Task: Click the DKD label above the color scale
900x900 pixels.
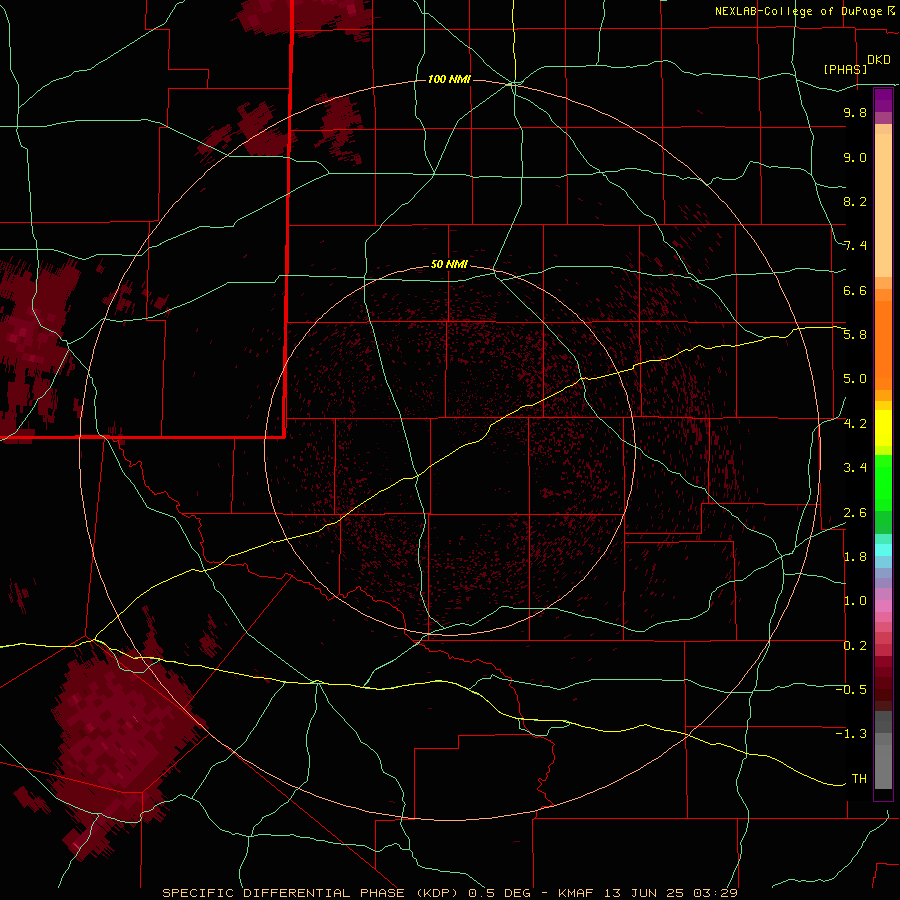Action: [x=878, y=60]
